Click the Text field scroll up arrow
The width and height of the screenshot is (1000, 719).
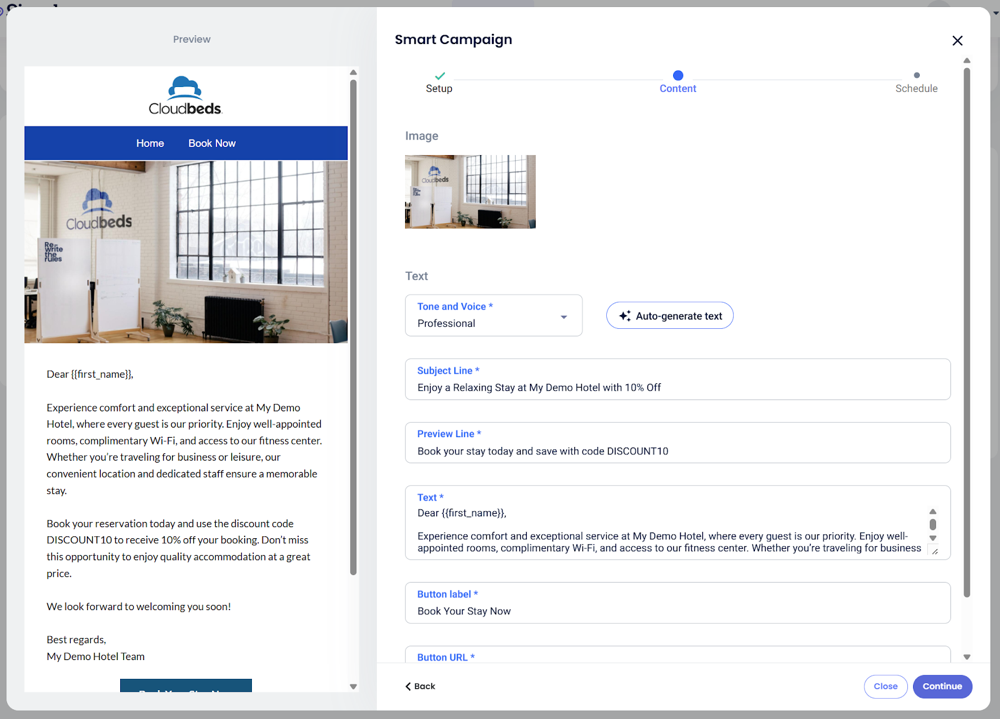click(x=933, y=511)
